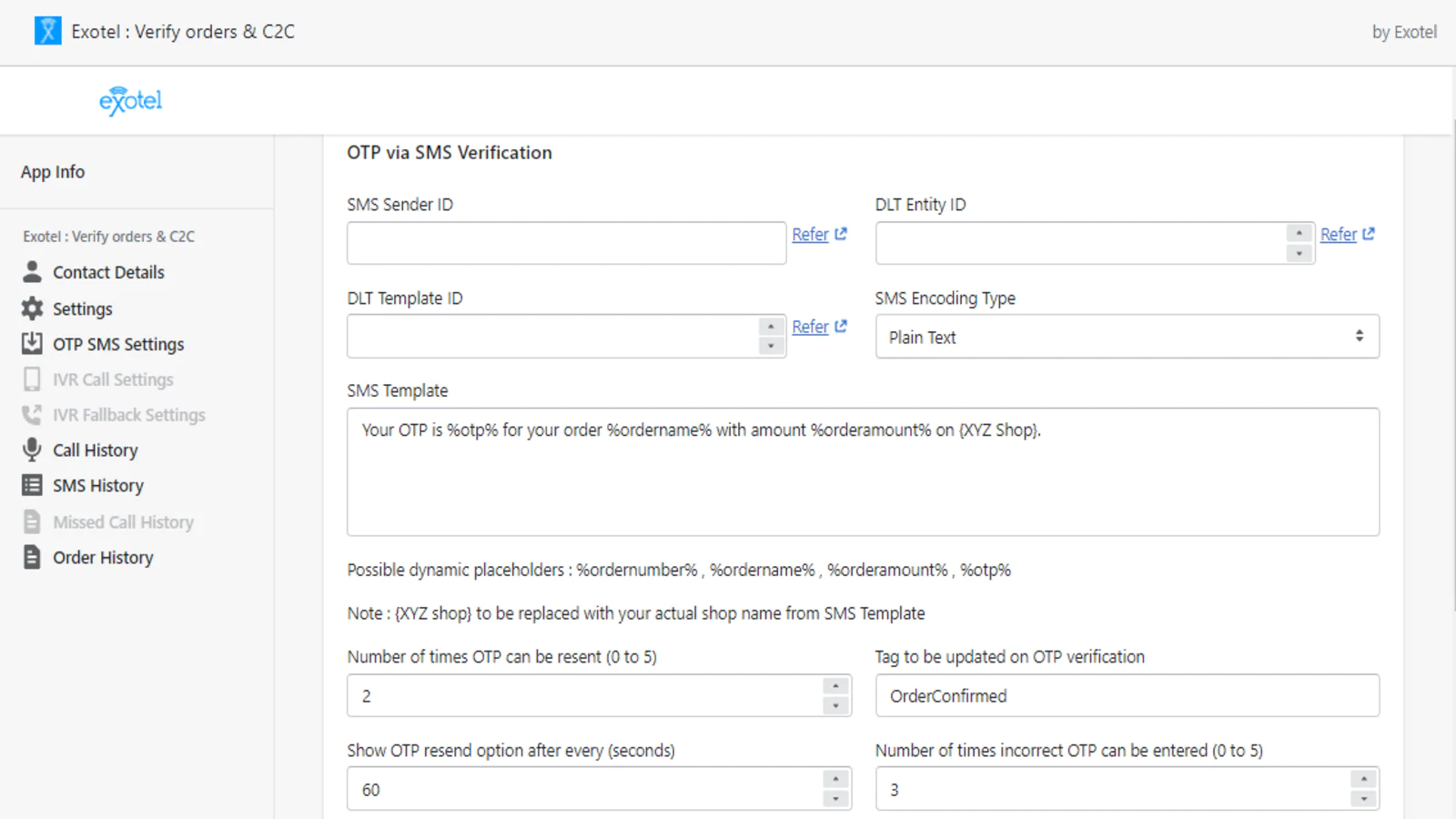Increase DLT Entity ID value with up arrow
Viewport: 1456px width, 819px height.
1299,233
